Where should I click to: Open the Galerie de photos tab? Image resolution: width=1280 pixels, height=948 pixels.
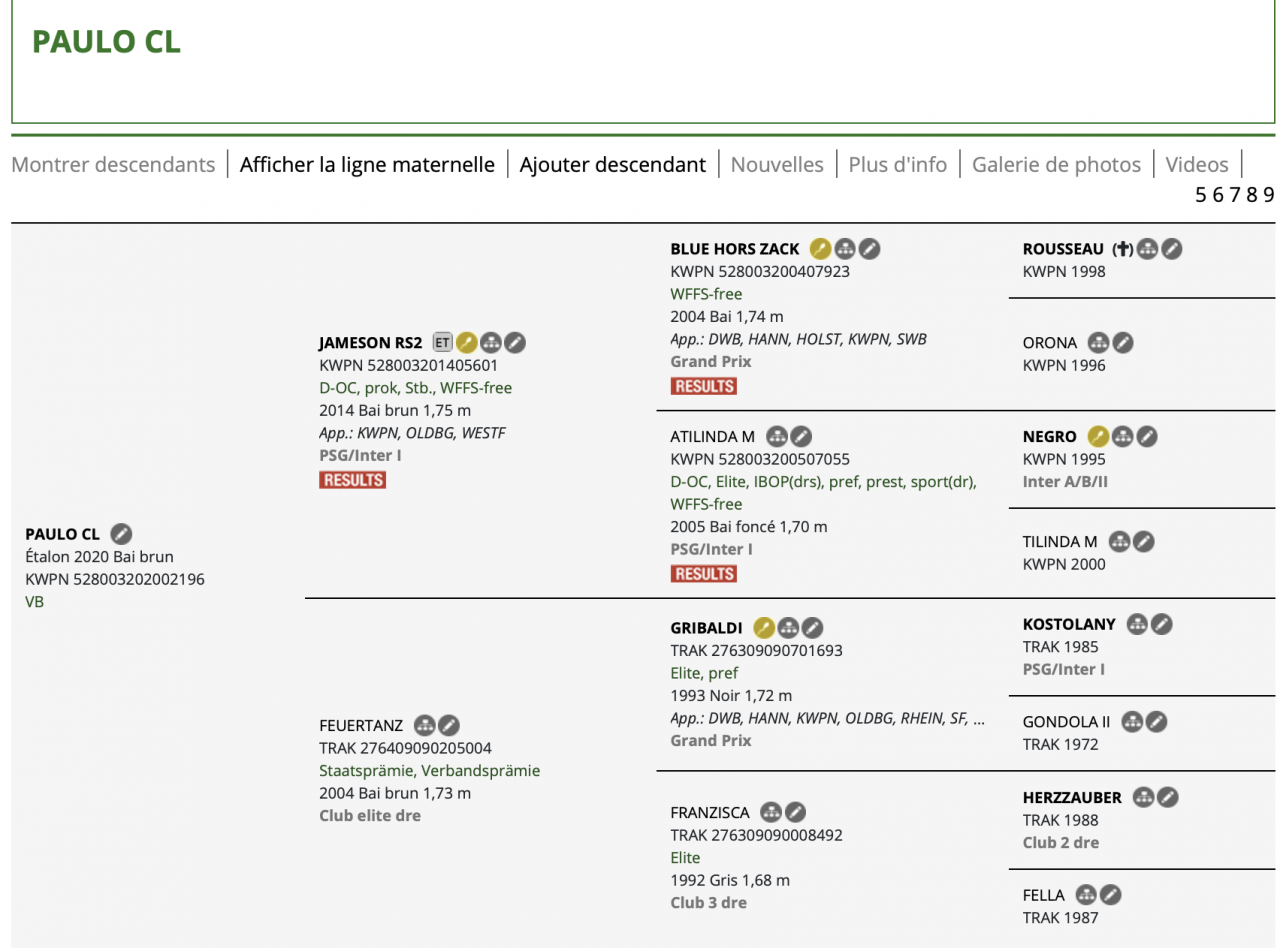click(x=1056, y=165)
